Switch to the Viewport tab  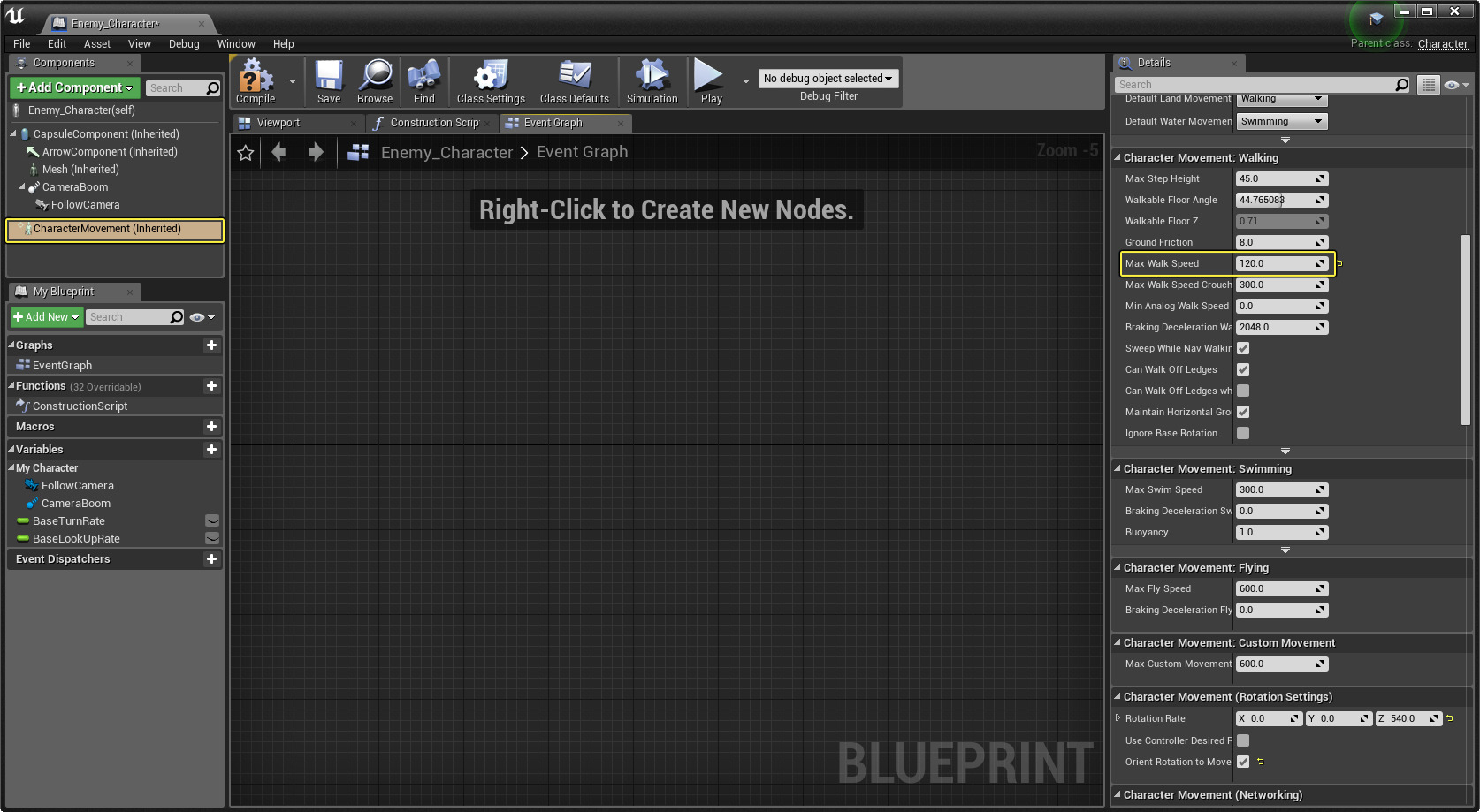click(x=278, y=123)
